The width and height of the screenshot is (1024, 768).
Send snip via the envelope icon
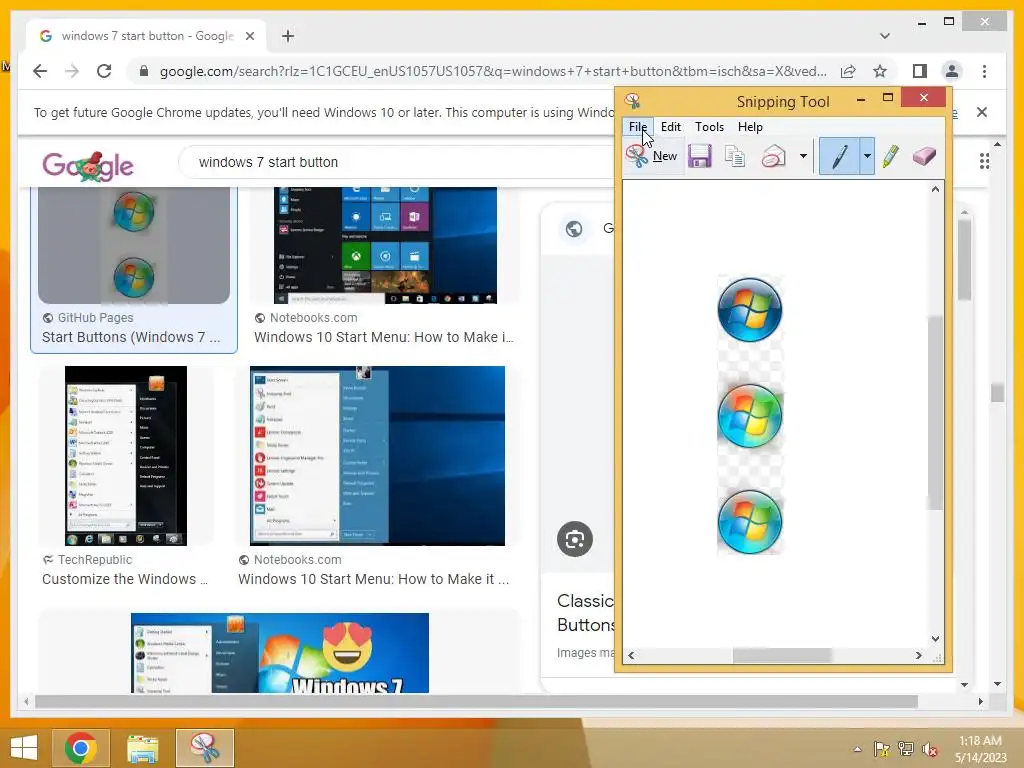click(773, 156)
